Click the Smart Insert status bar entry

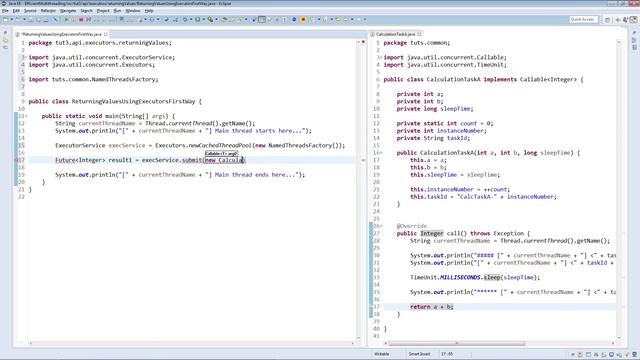(419, 354)
